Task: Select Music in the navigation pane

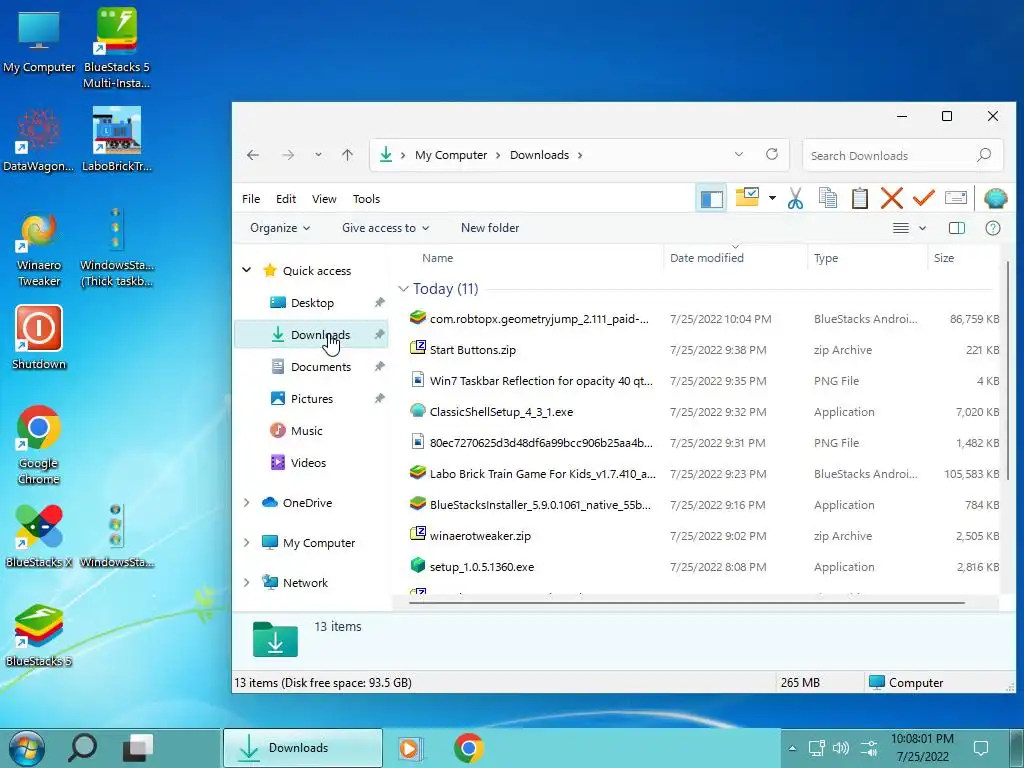Action: [306, 431]
